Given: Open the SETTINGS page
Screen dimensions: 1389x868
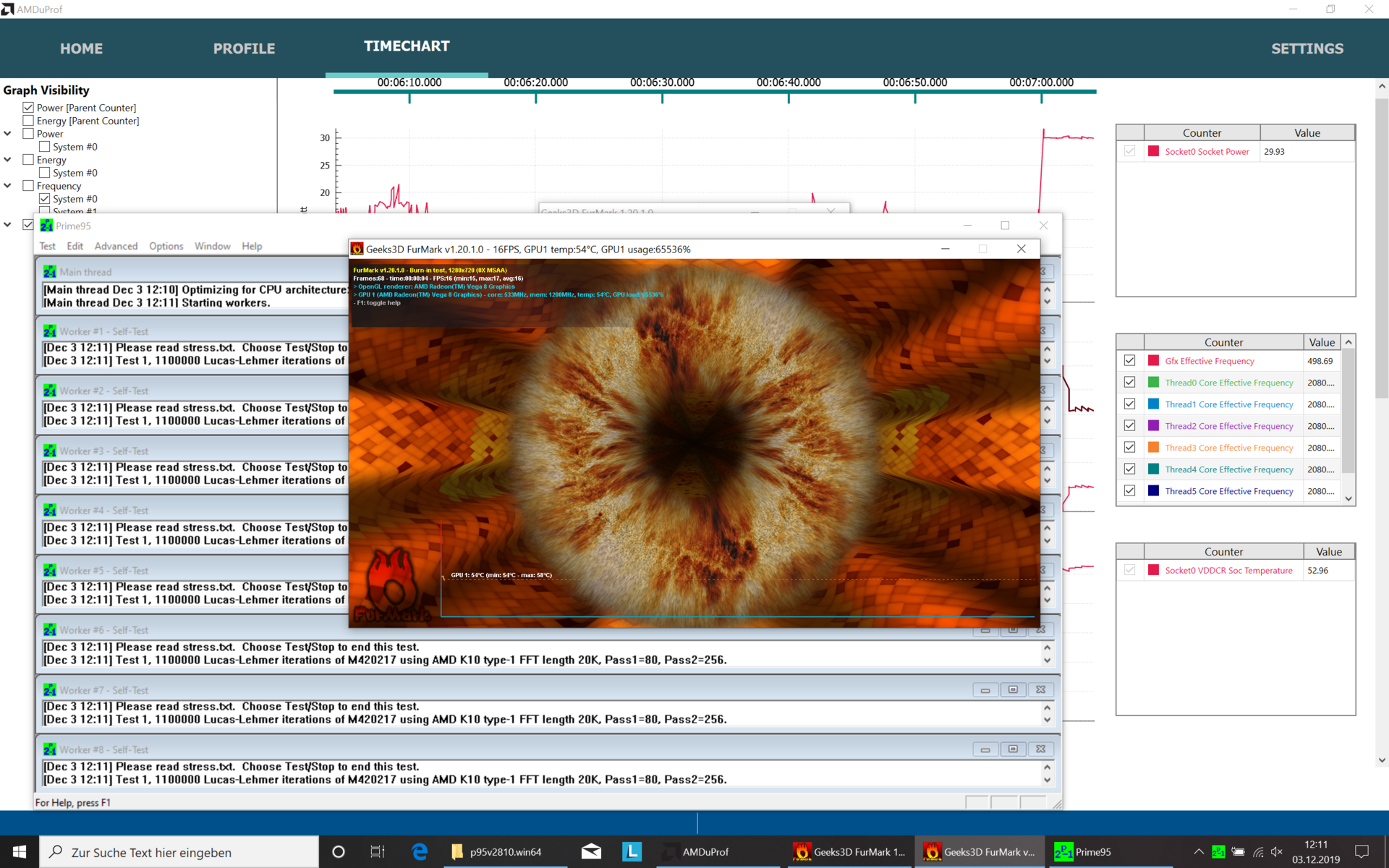Looking at the screenshot, I should [x=1307, y=48].
